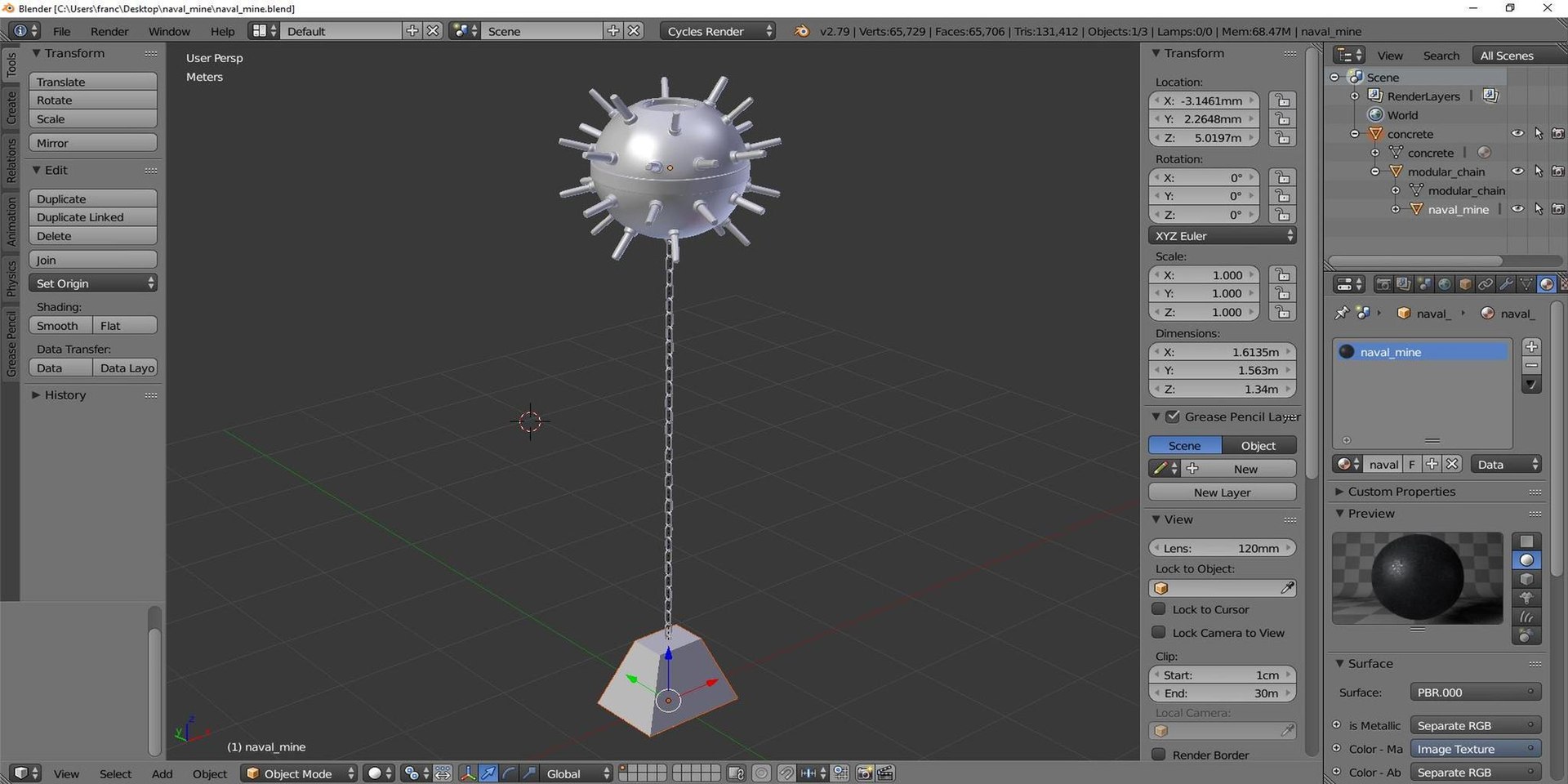Click the Duplicate Linked button
Viewport: 1568px width, 784px height.
93,217
